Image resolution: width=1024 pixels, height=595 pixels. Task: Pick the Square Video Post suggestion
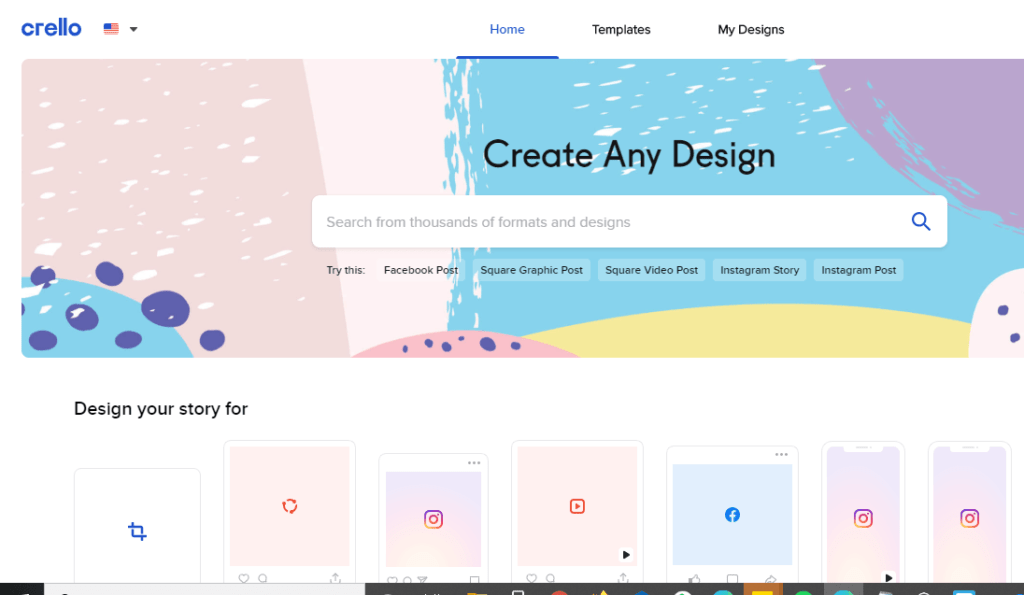click(x=651, y=270)
